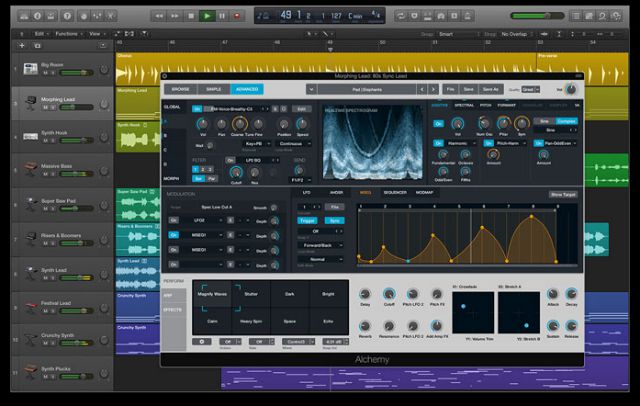Viewport: 640px width, 406px height.
Task: Click the Synth Plucks track icon
Action: (31, 372)
